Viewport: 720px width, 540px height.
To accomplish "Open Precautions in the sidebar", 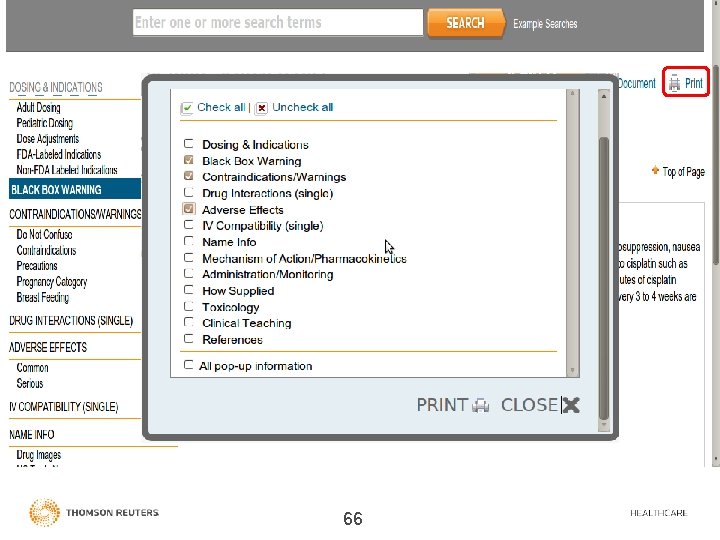I will (x=37, y=266).
